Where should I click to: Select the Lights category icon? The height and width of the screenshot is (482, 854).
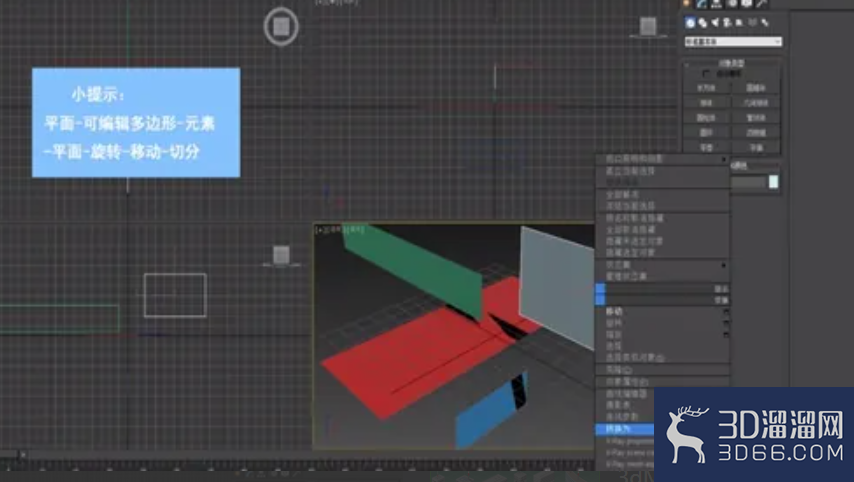(715, 22)
